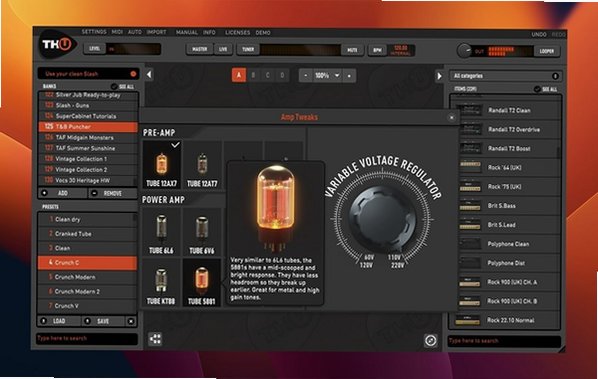
Task: Click the output volume knob
Action: (x=464, y=51)
